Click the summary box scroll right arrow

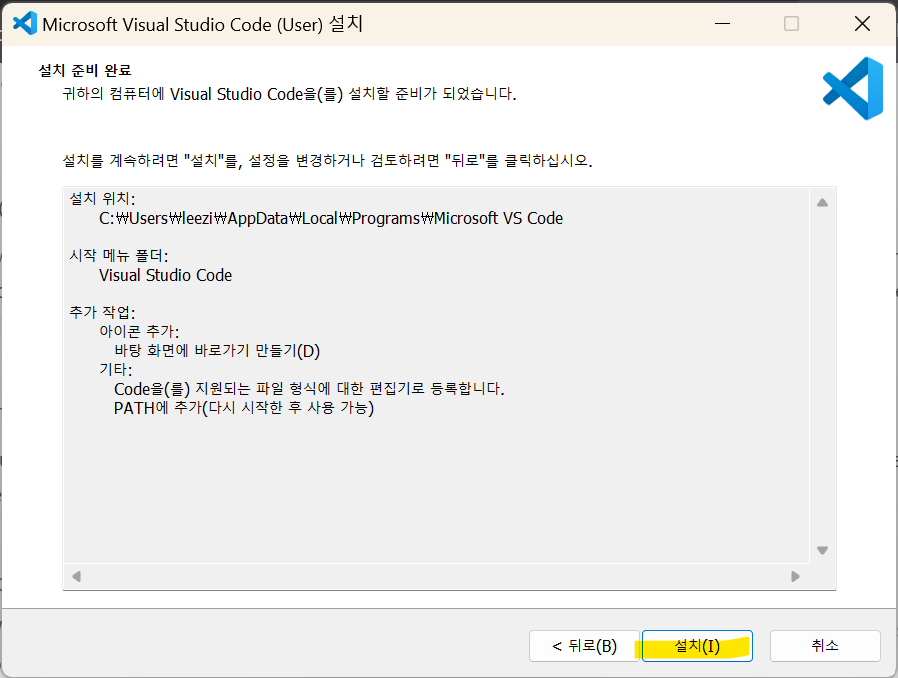[795, 576]
